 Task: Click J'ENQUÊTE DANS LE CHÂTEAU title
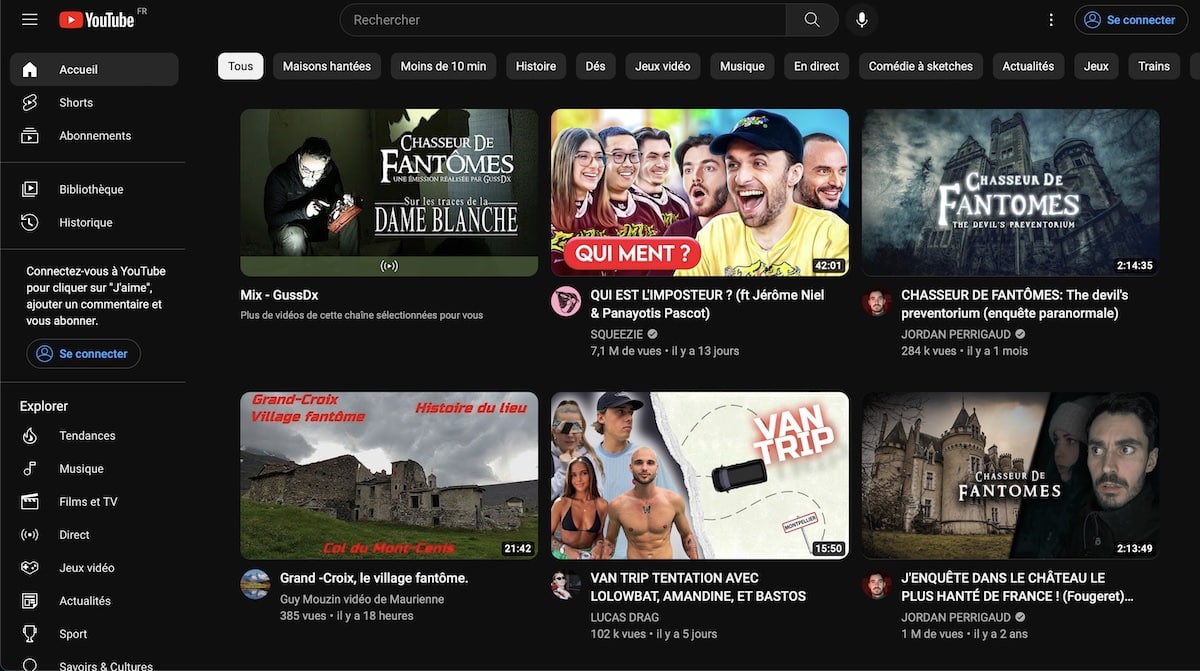click(1017, 587)
